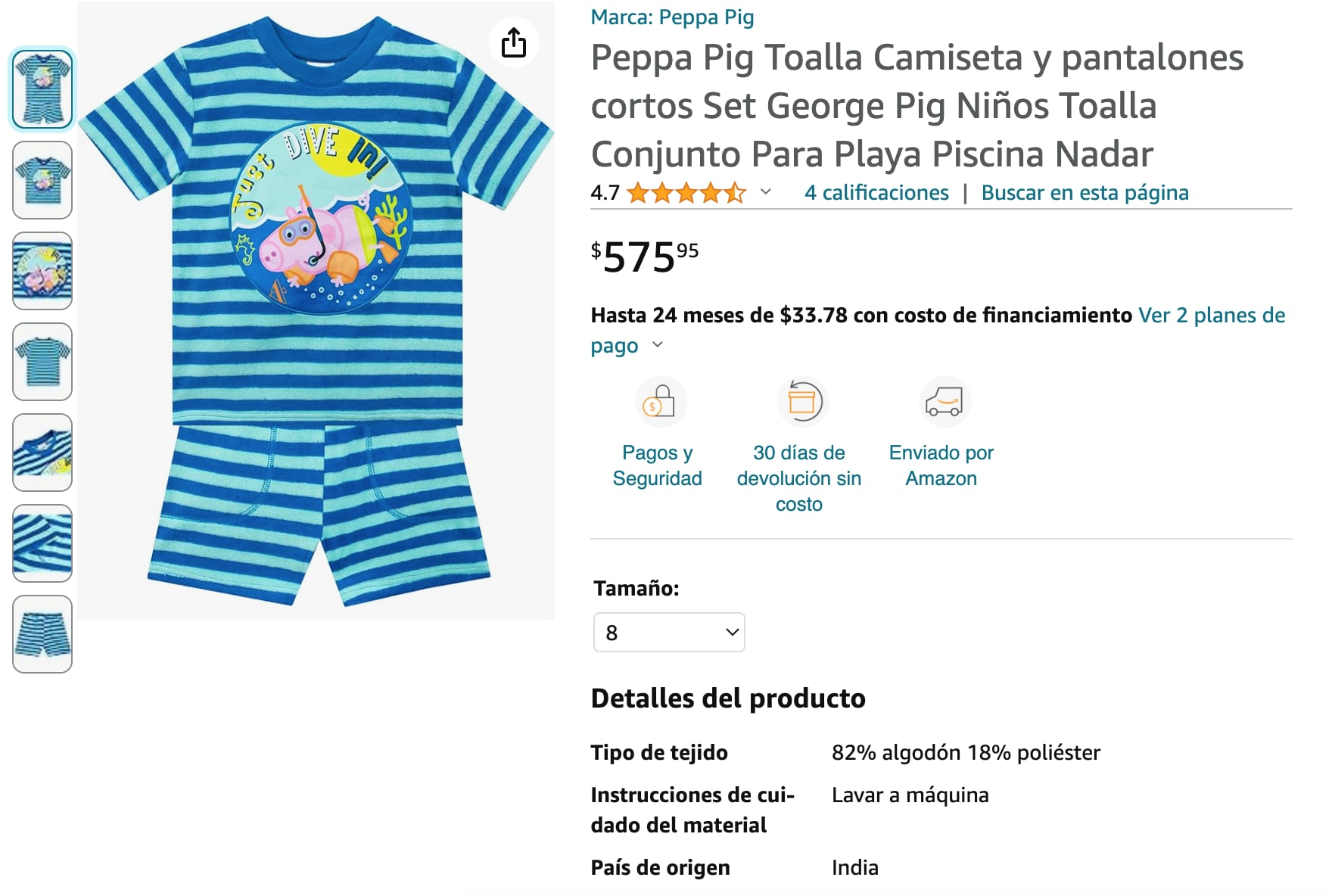Open the Tamaño size dropdown
The width and height of the screenshot is (1332, 896).
(x=669, y=632)
